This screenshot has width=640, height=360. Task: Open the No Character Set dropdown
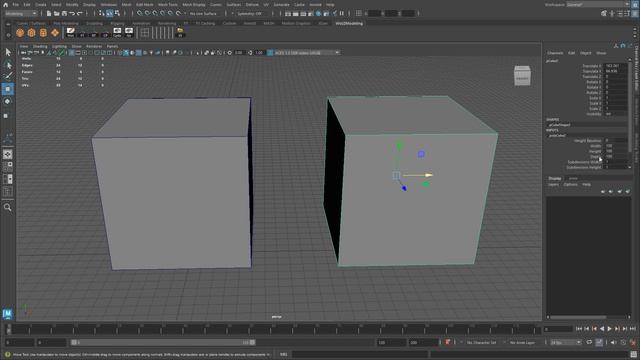pyautogui.click(x=483, y=342)
